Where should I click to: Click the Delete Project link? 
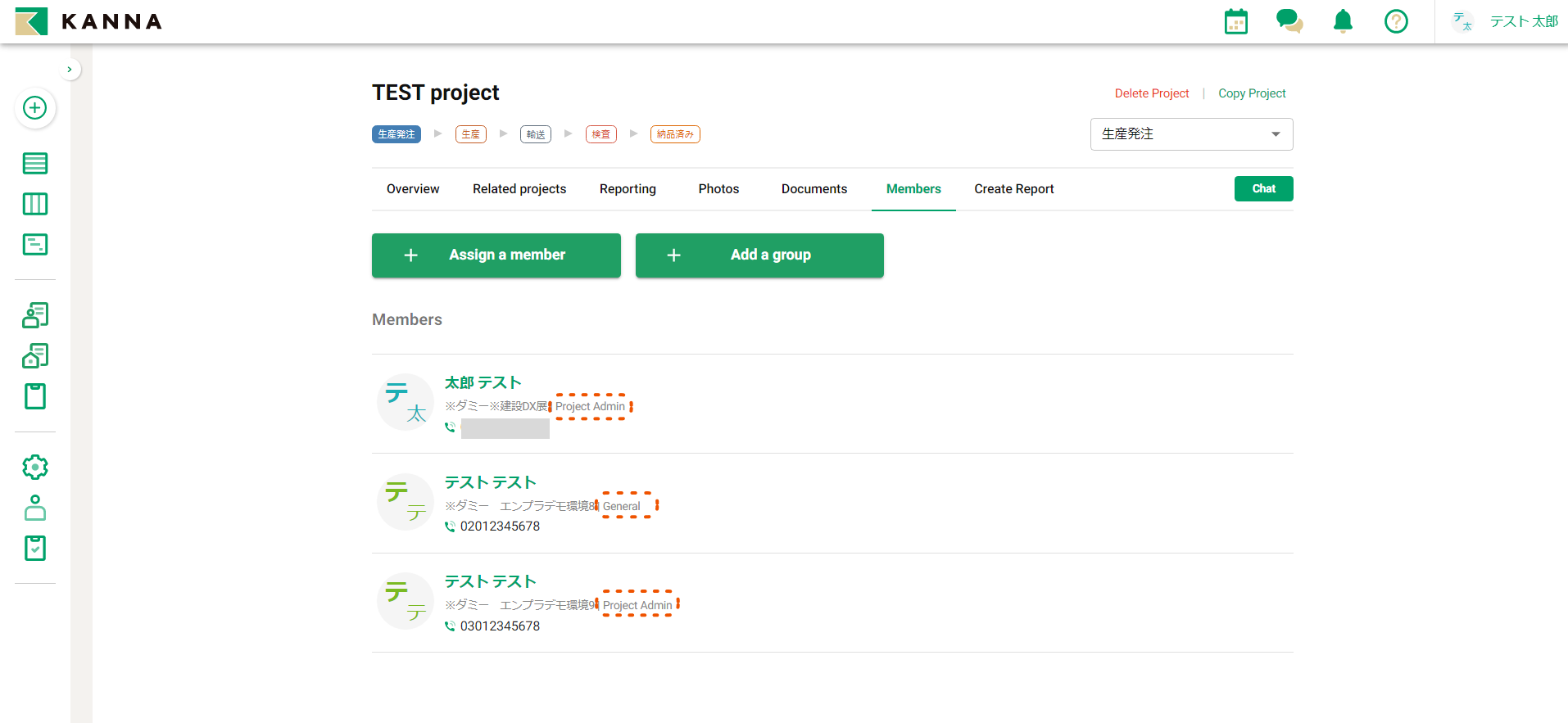1151,93
